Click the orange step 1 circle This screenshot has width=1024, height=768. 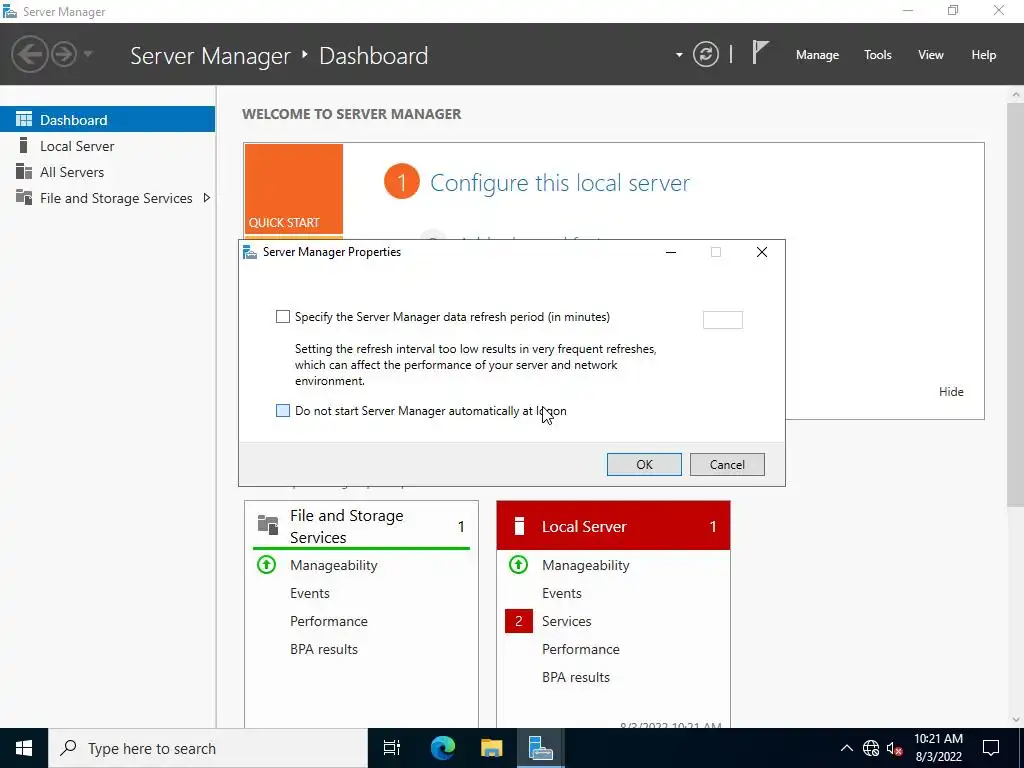(x=402, y=182)
